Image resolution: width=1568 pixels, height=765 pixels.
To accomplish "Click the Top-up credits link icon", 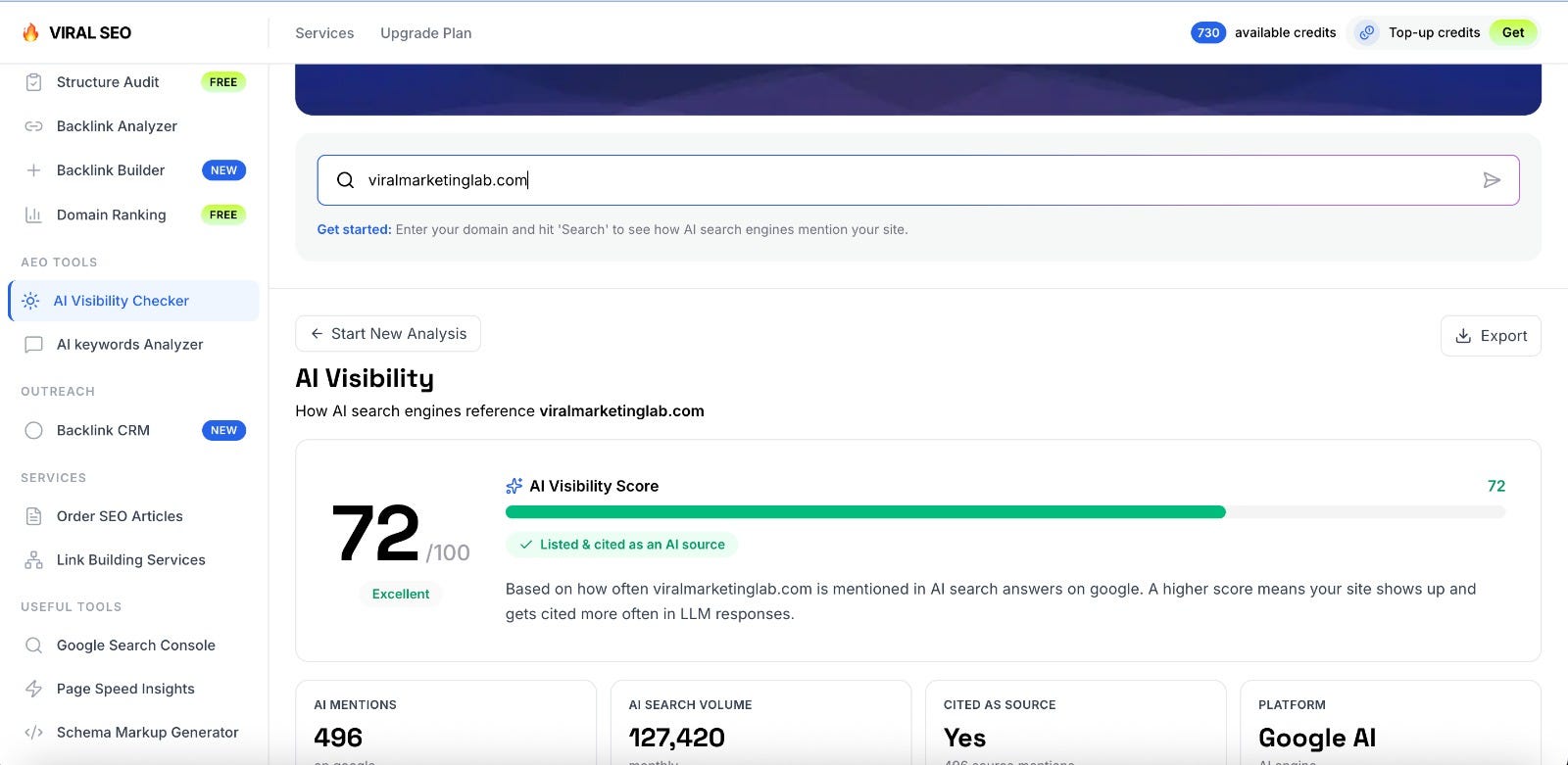I will tap(1366, 32).
